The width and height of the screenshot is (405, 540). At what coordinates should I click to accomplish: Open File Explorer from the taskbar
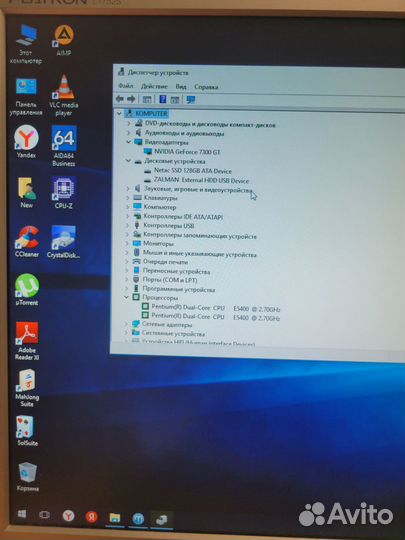tap(115, 517)
